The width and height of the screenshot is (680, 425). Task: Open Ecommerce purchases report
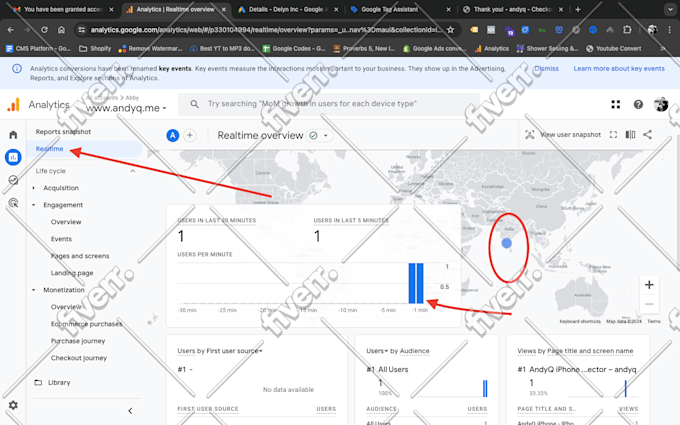[86, 324]
